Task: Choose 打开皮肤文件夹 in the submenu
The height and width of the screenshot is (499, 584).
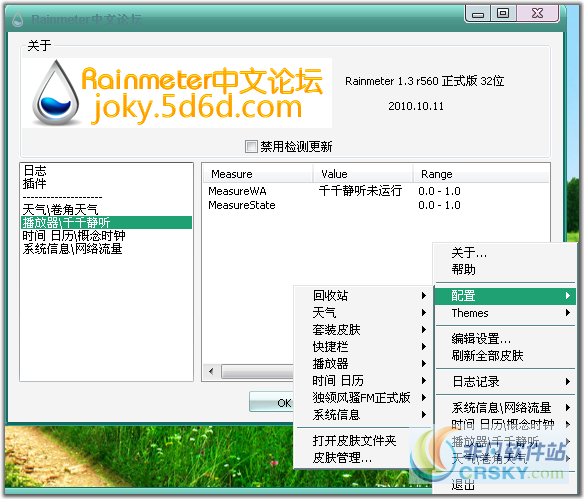Action: click(x=364, y=441)
